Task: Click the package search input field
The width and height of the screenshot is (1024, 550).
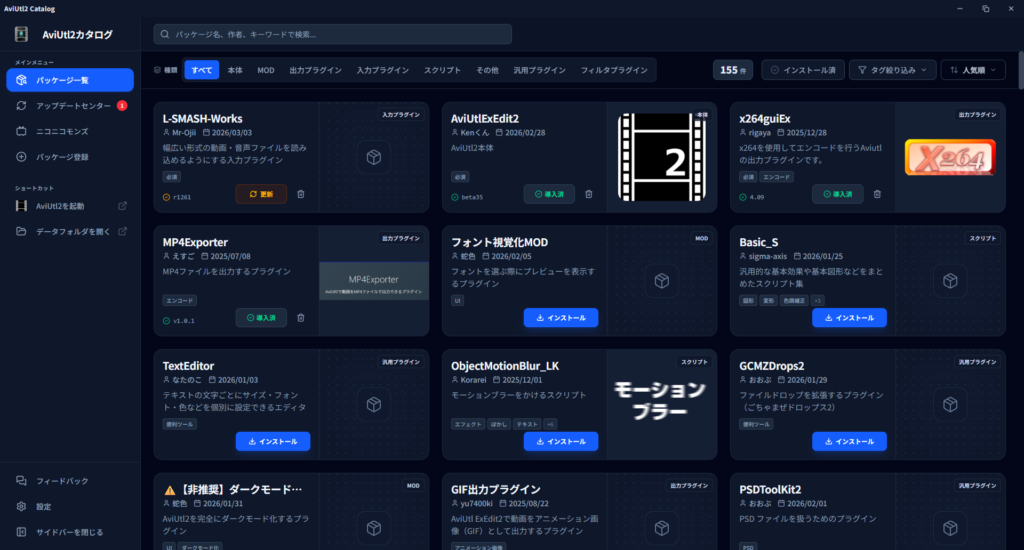Action: pyautogui.click(x=333, y=34)
